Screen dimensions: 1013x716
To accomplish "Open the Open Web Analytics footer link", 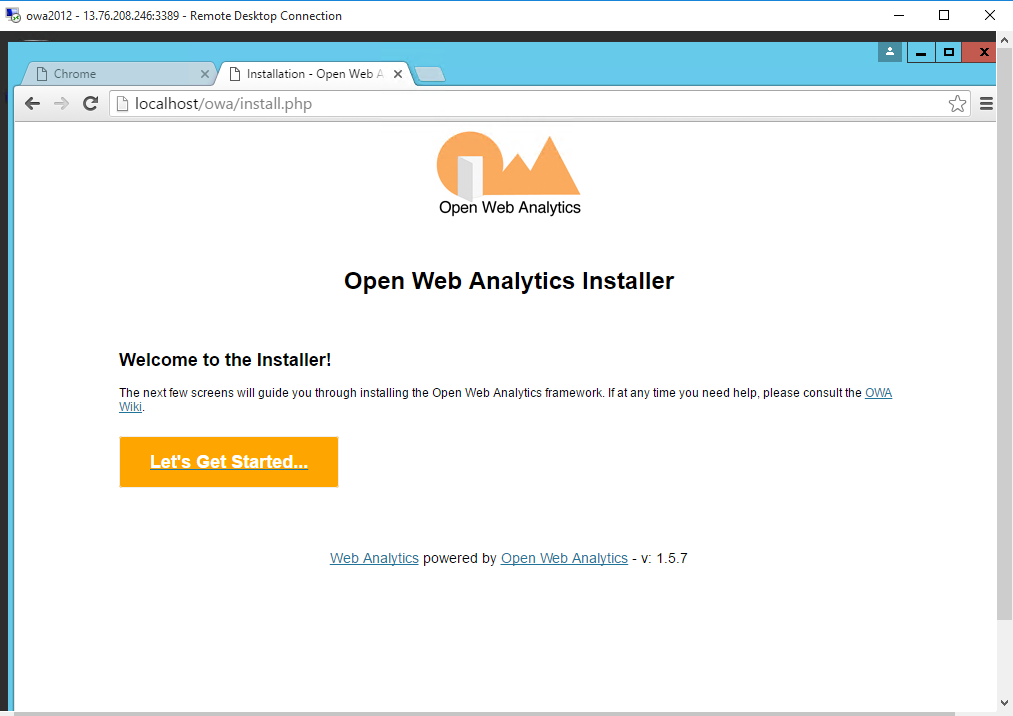I will 563,558.
